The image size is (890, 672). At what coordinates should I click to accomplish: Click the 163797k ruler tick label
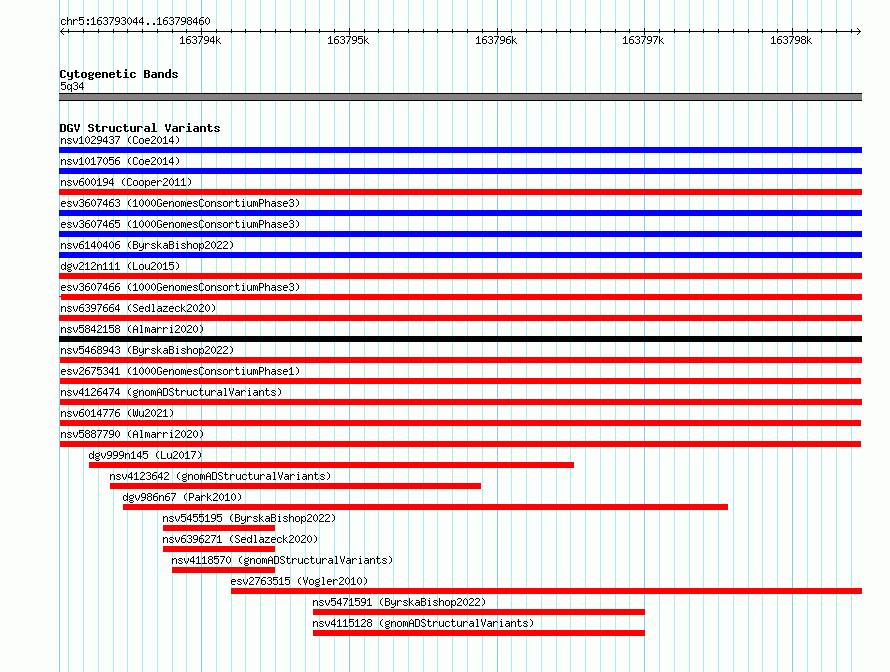click(x=643, y=40)
